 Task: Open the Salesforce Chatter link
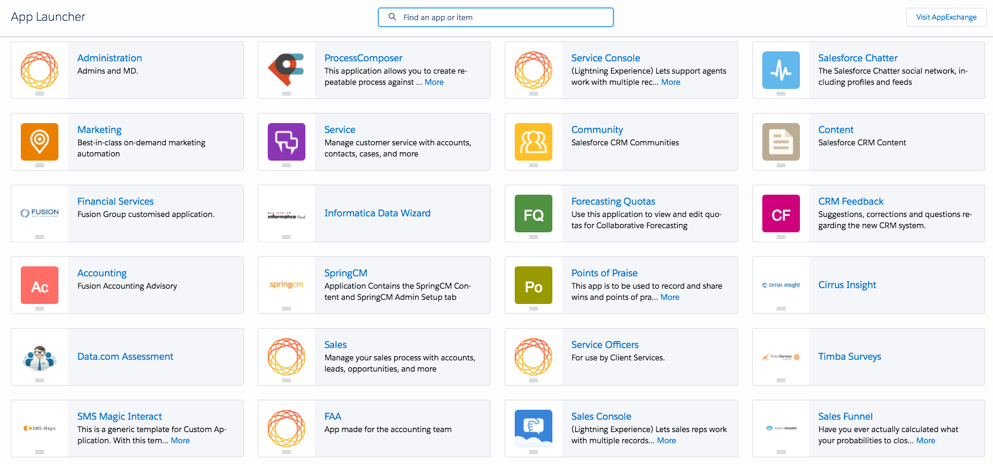point(858,58)
